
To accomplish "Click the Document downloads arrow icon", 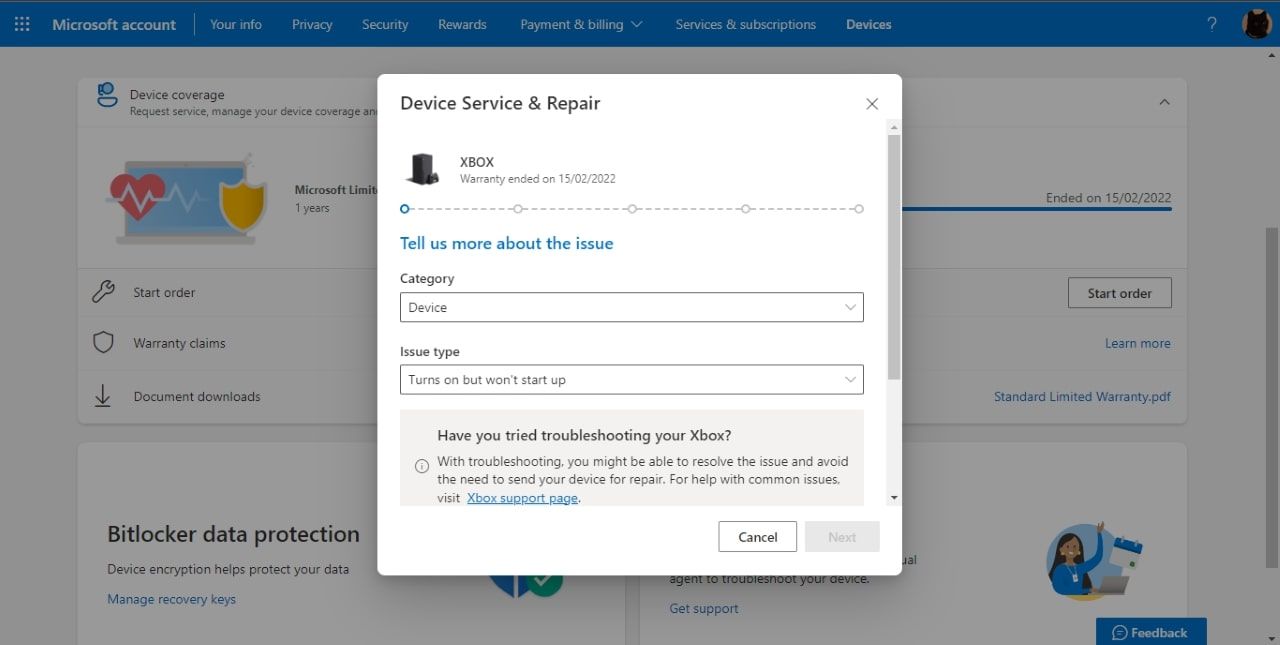I will pos(103,396).
